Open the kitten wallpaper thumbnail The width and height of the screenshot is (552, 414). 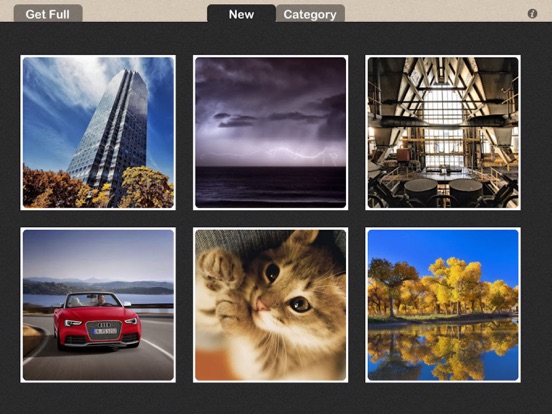point(270,305)
